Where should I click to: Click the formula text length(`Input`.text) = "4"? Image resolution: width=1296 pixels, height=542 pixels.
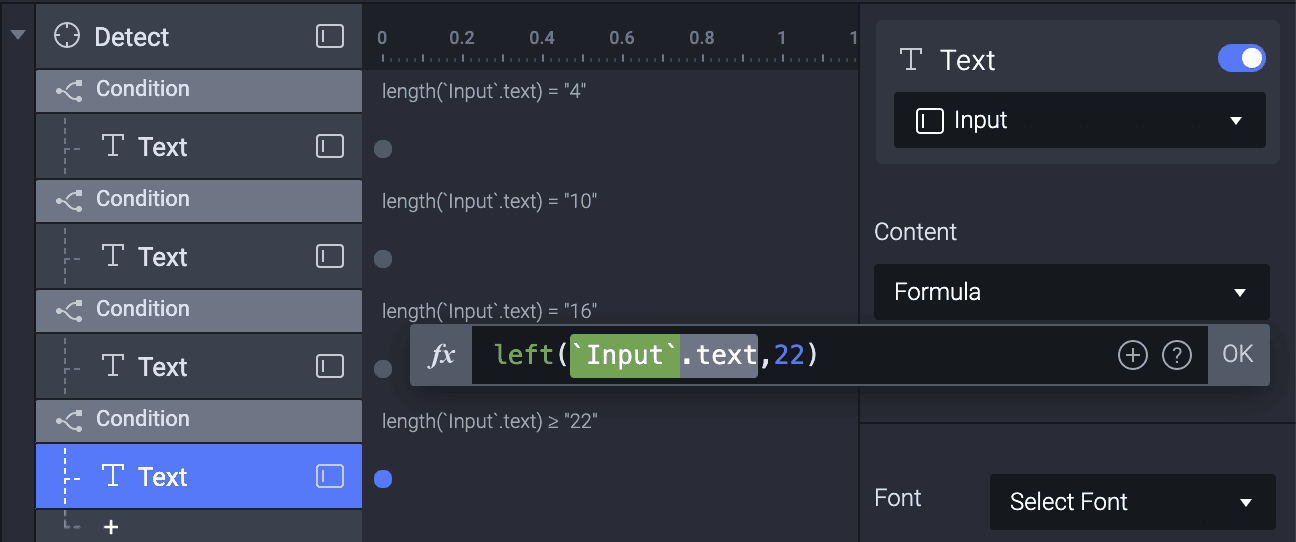click(484, 91)
